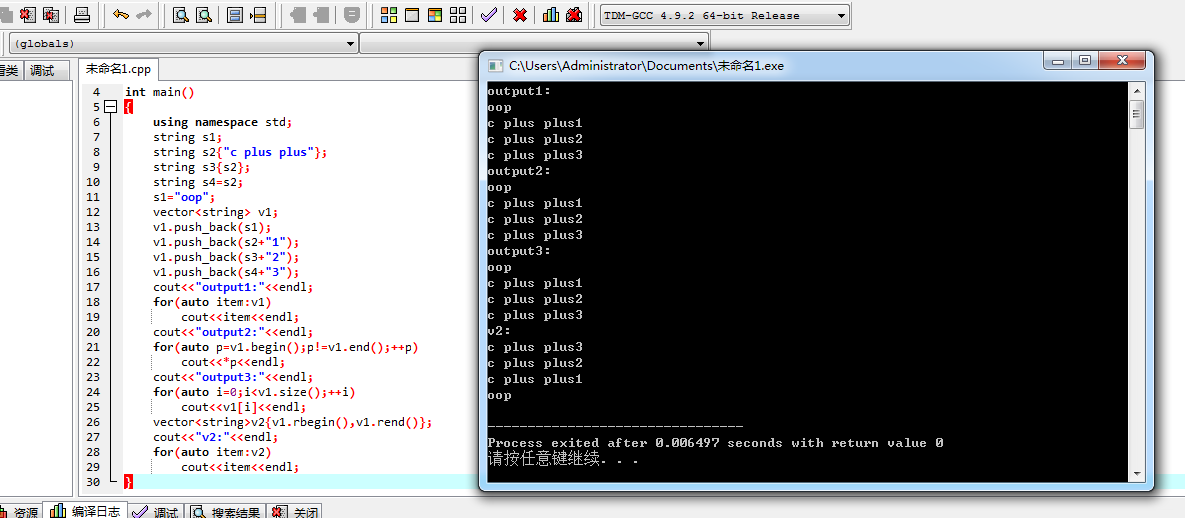The height and width of the screenshot is (518, 1185).
Task: Open the Replace magnifier tool
Action: 204,14
